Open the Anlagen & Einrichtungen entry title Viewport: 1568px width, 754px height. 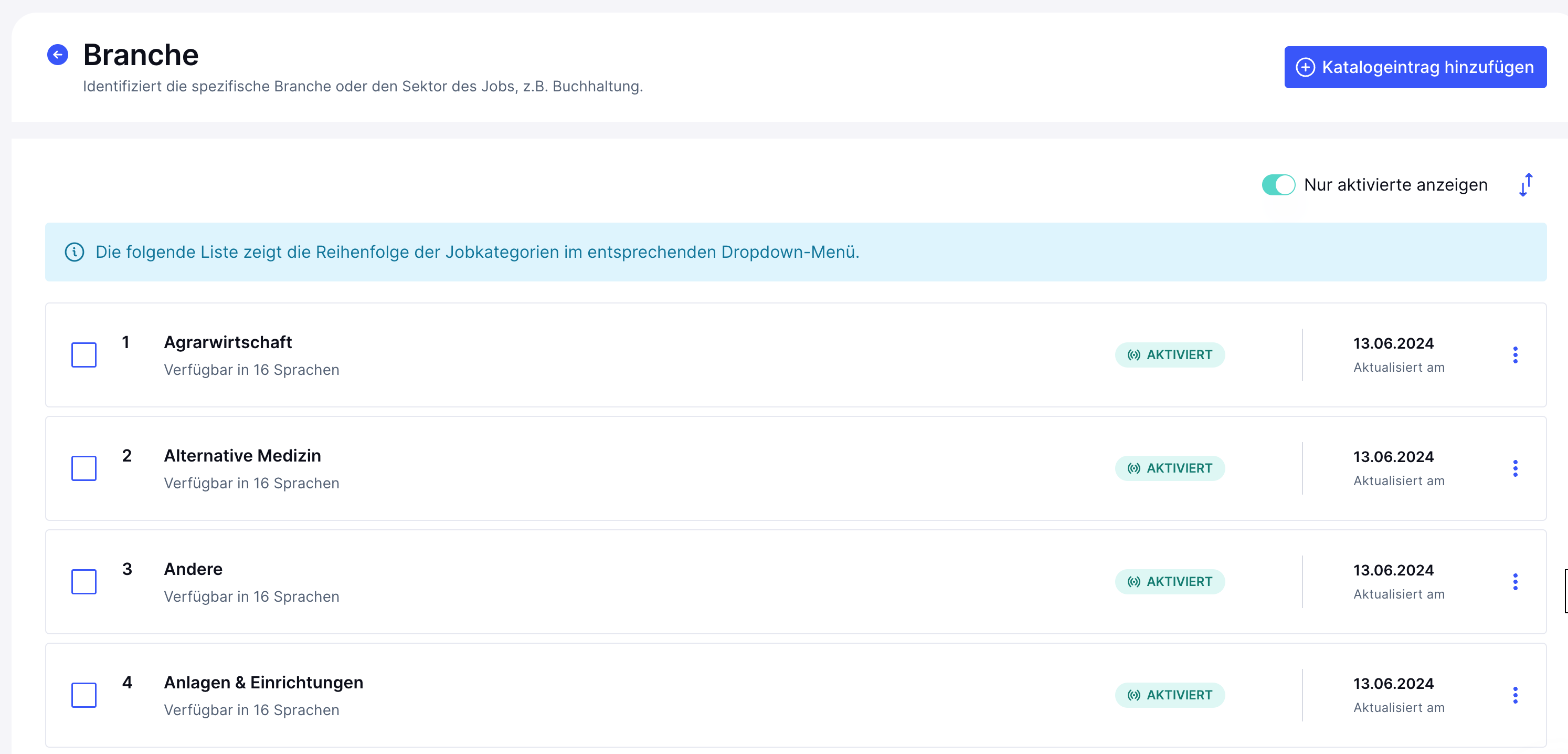pos(263,682)
